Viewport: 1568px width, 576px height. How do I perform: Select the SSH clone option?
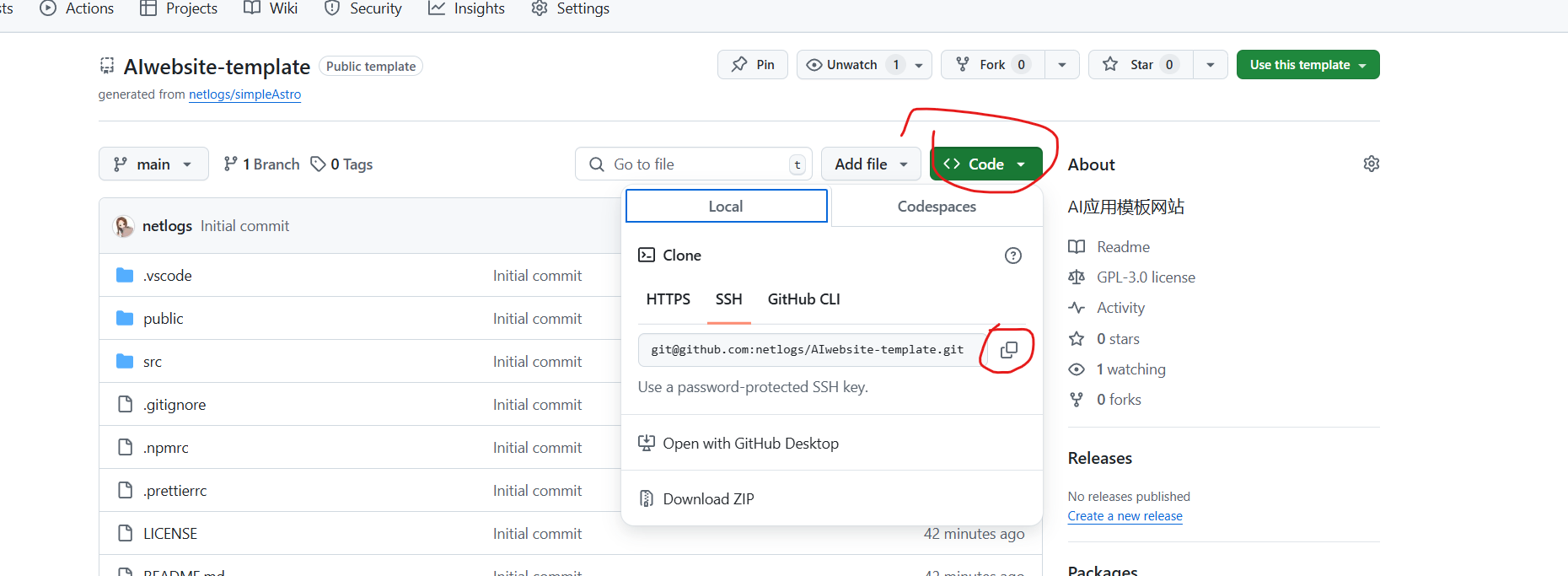coord(728,299)
